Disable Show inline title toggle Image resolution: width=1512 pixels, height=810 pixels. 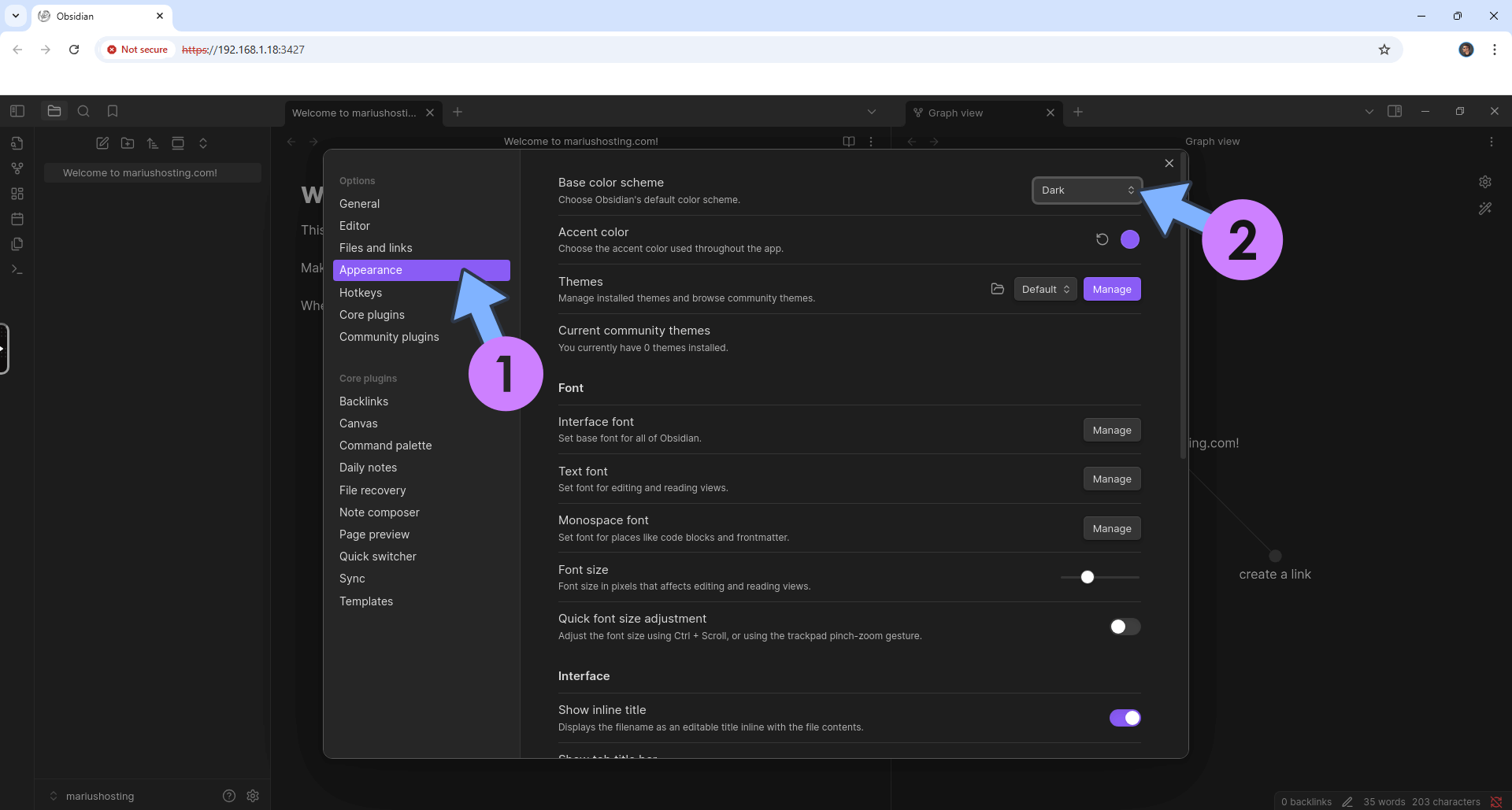1125,718
